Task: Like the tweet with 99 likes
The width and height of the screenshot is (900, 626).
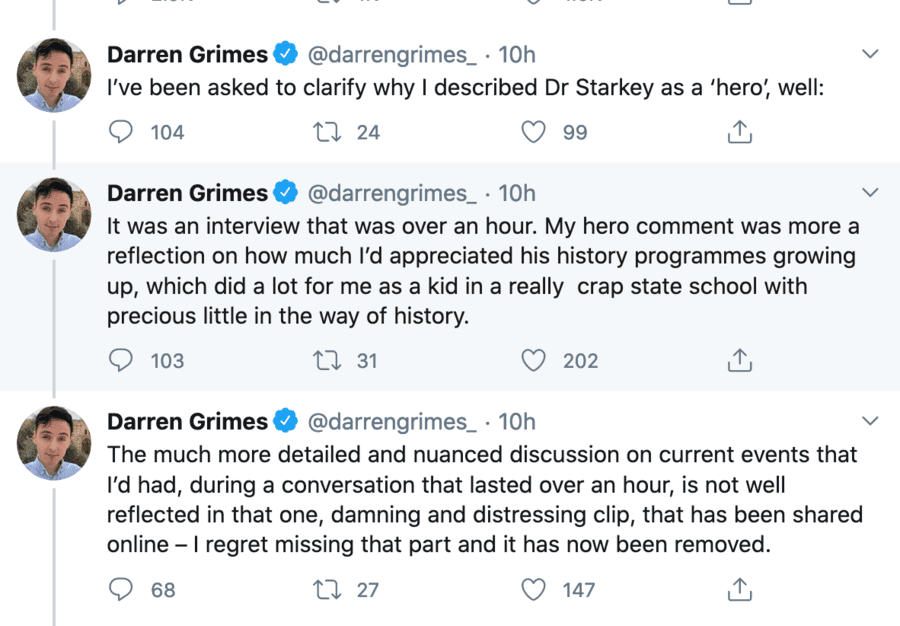Action: 535,132
